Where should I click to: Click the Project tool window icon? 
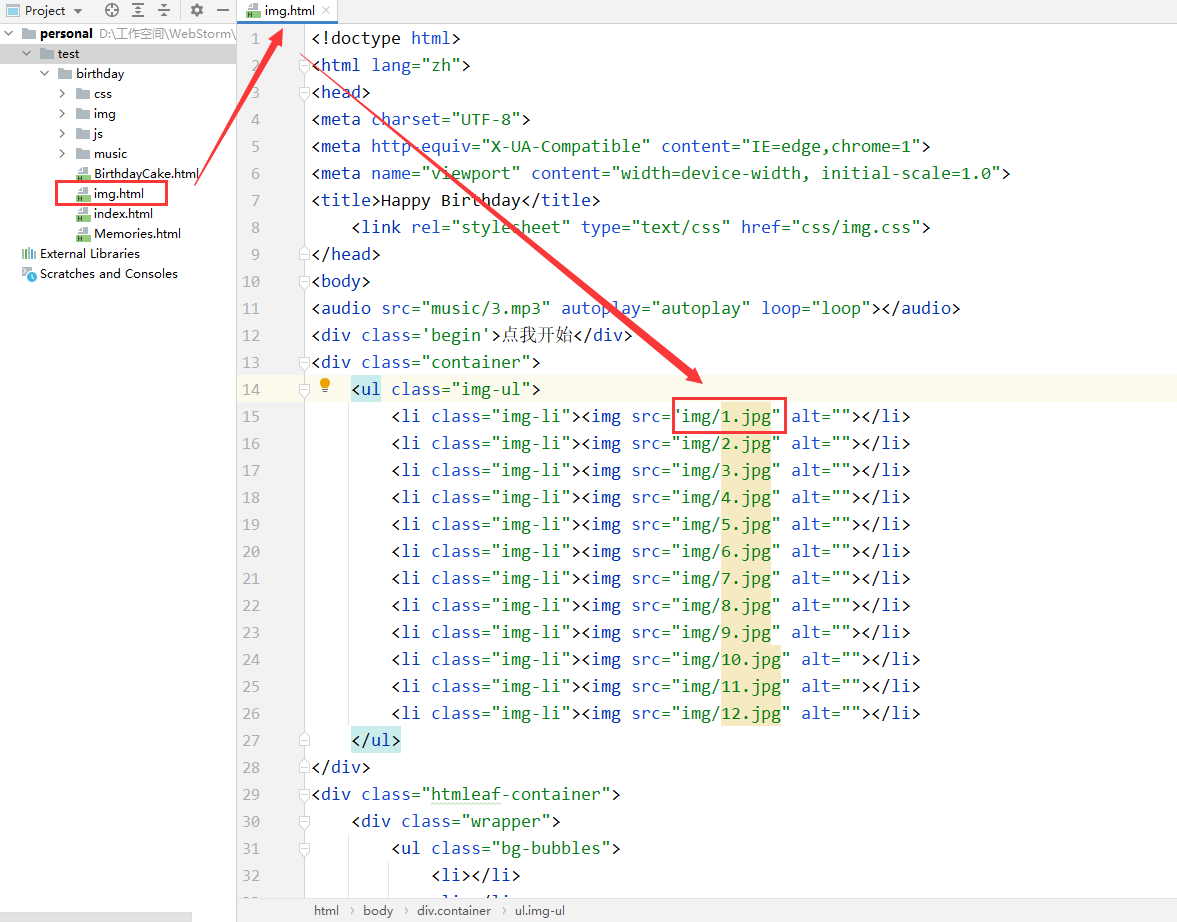coord(13,11)
